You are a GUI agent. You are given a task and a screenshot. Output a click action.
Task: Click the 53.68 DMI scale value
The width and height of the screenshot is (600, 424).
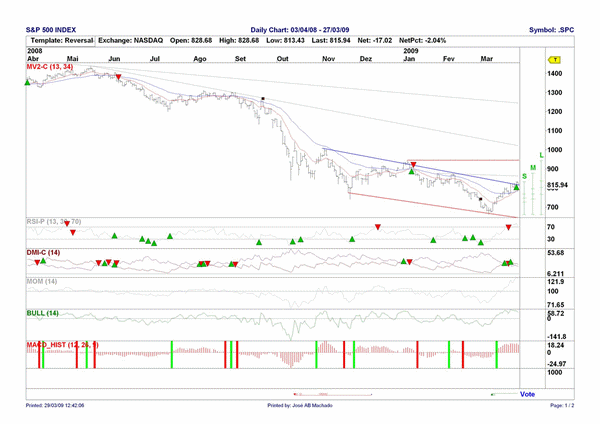[x=556, y=253]
